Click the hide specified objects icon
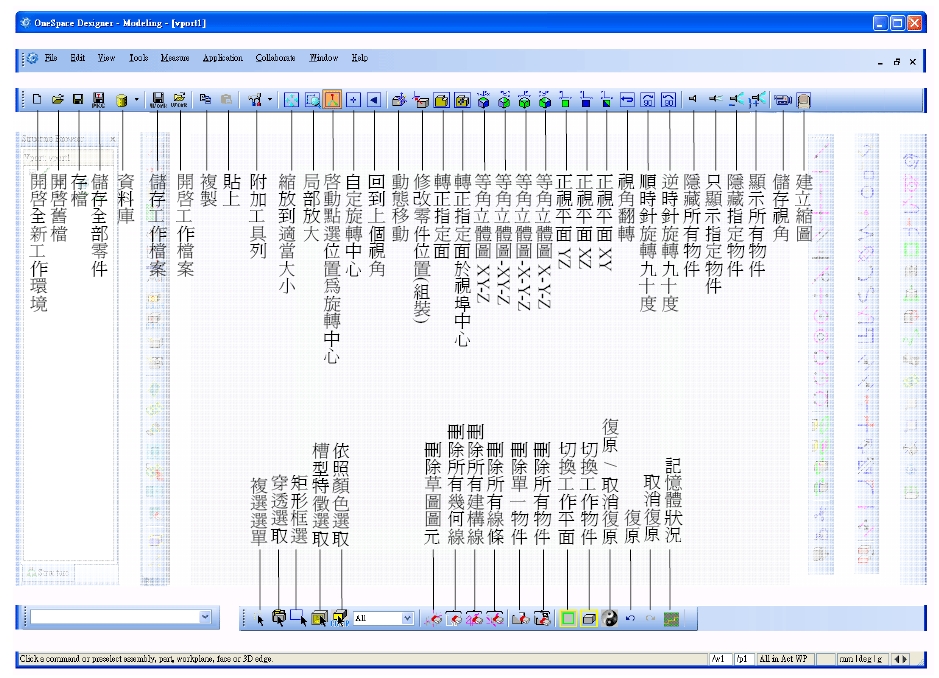The width and height of the screenshot is (939, 678). 736,99
